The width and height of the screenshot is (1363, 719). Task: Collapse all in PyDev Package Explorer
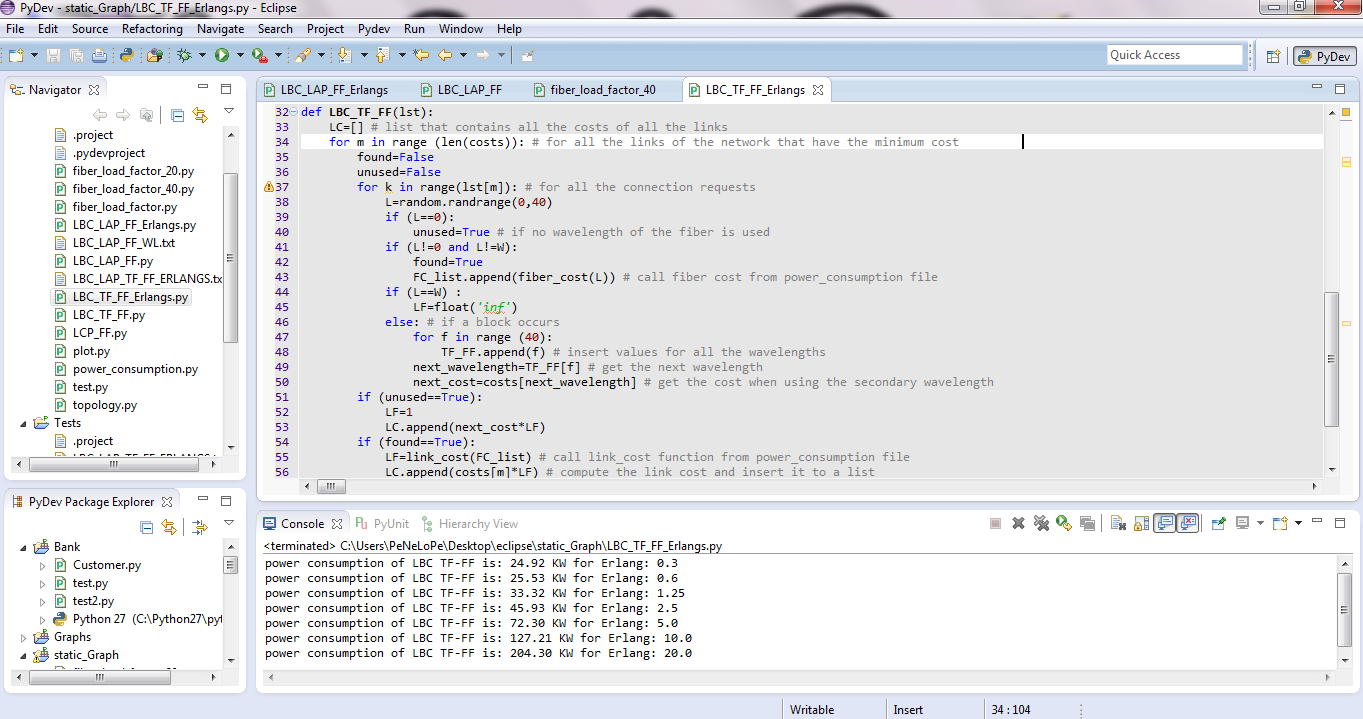pos(147,527)
